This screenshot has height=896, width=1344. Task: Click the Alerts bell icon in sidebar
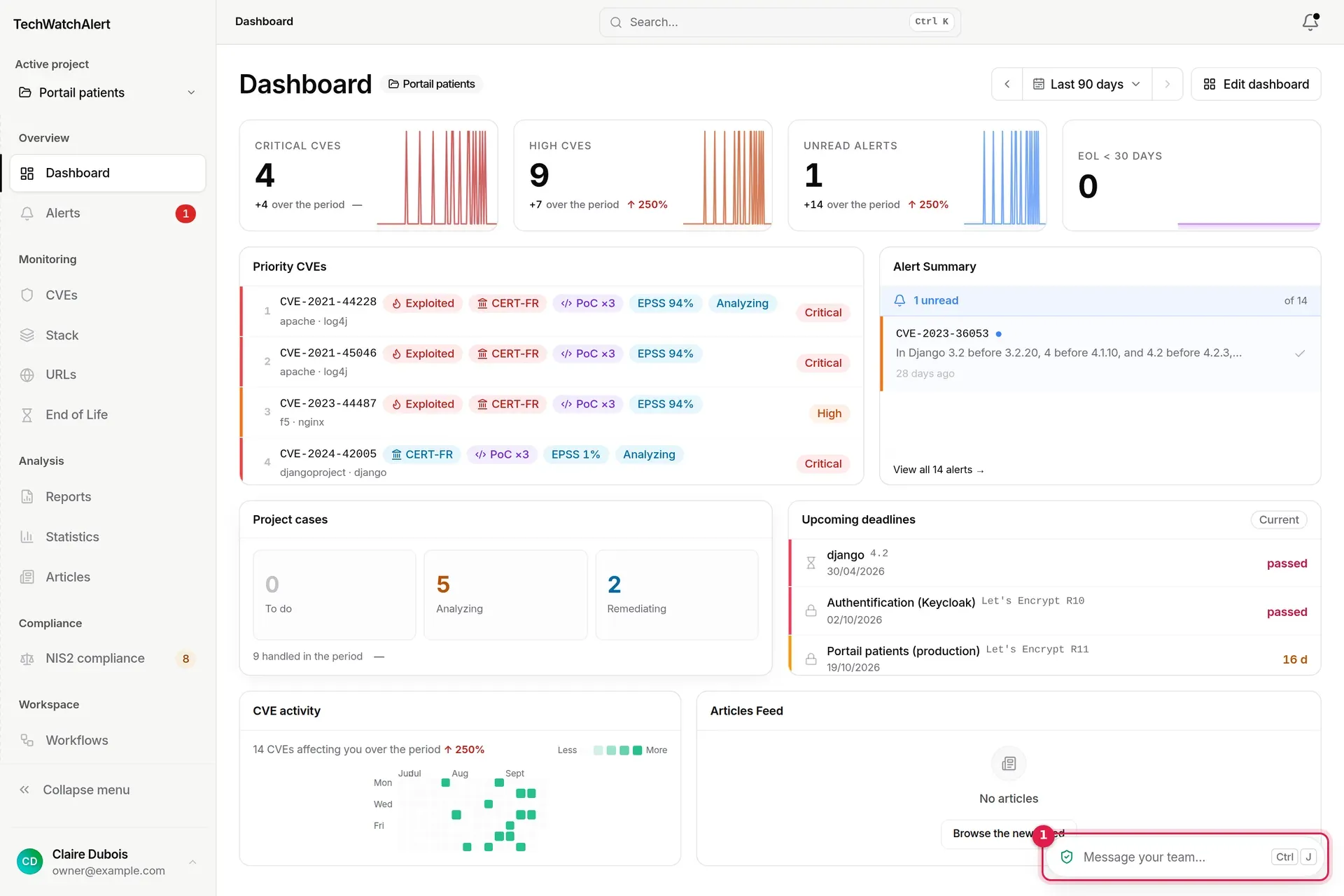(x=27, y=213)
